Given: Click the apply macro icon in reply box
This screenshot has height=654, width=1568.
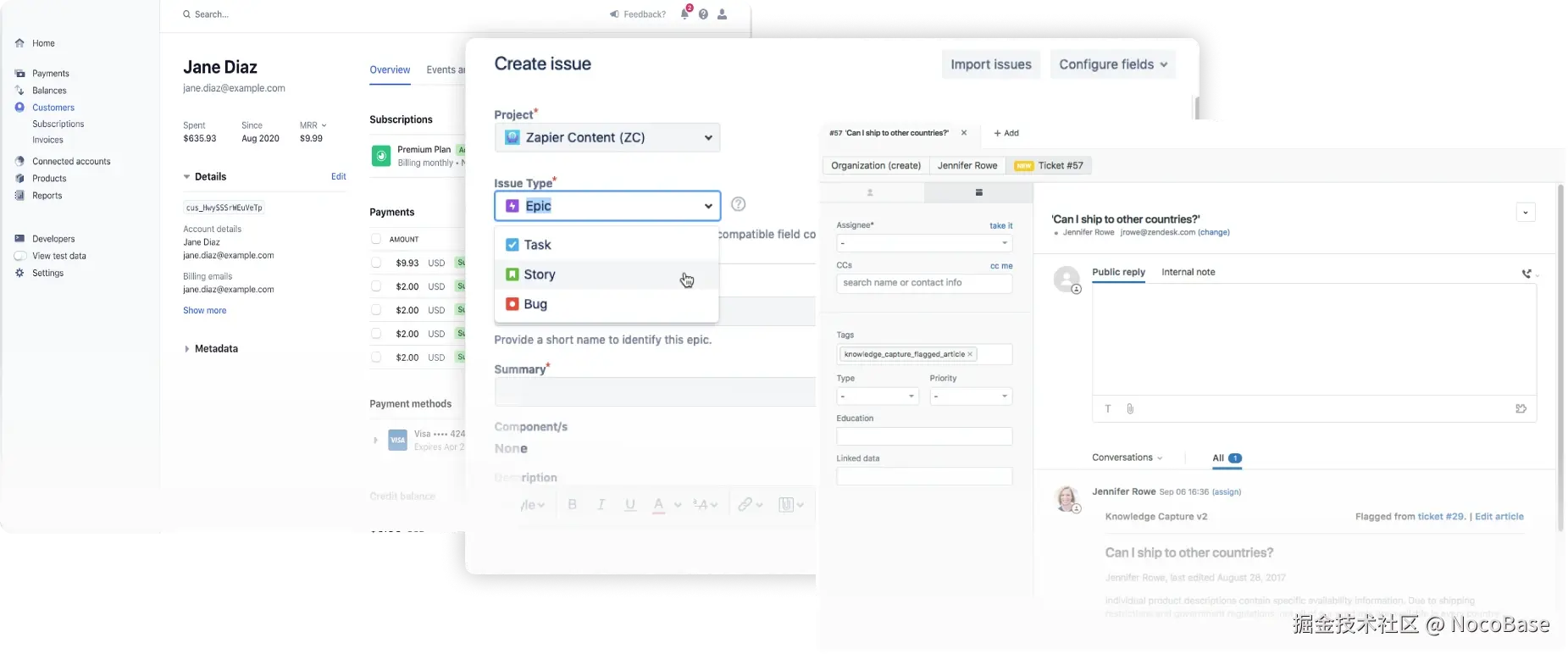Looking at the screenshot, I should tap(1521, 409).
